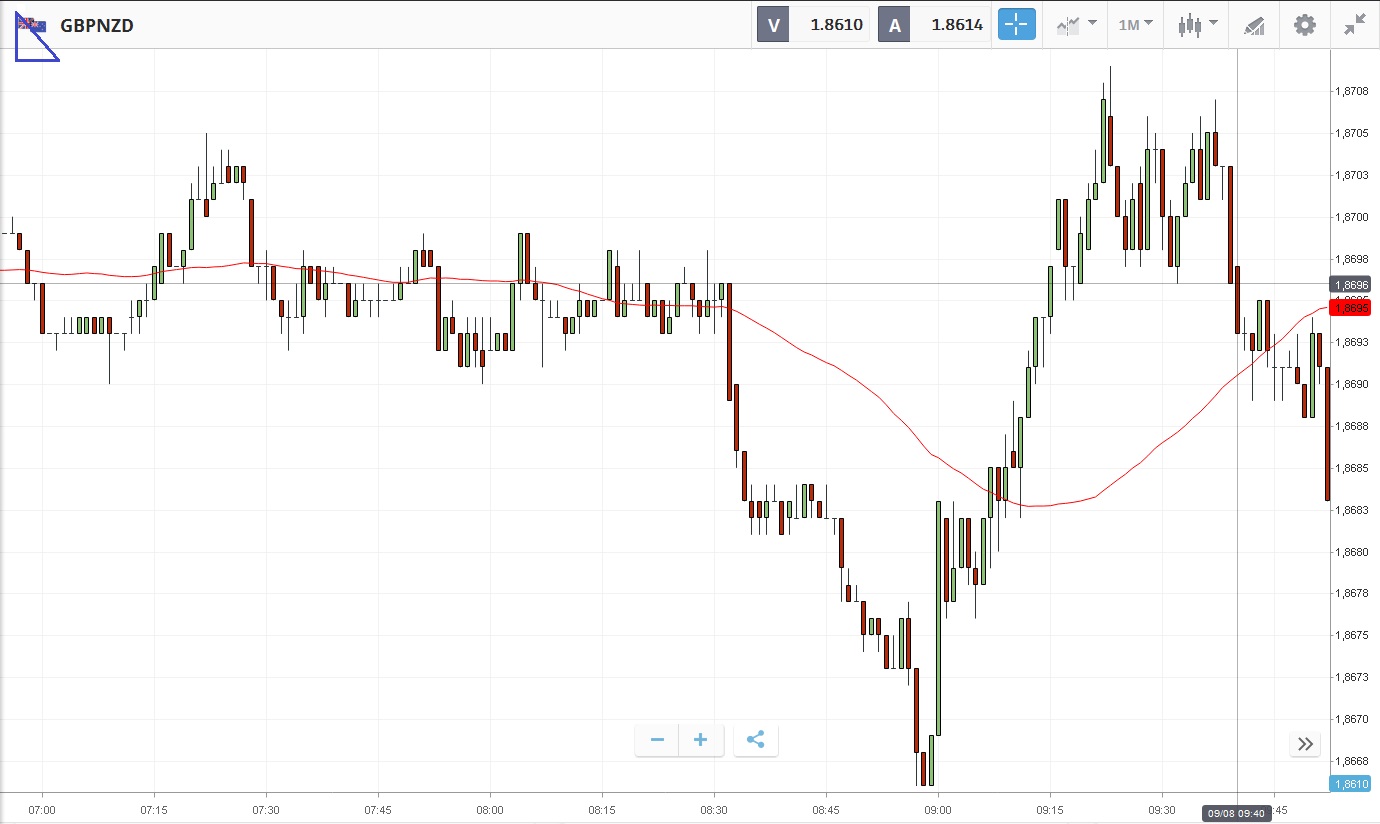Open the drawing tools pencil icon
The height and width of the screenshot is (824, 1380).
[x=1254, y=25]
